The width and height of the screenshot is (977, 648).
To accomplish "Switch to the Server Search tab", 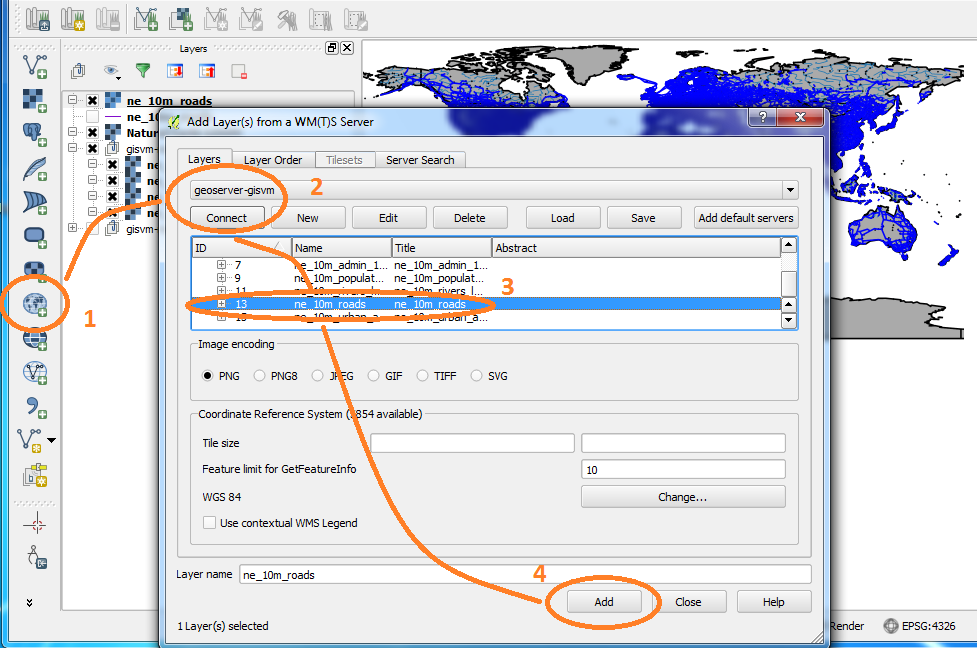I will coord(420,160).
